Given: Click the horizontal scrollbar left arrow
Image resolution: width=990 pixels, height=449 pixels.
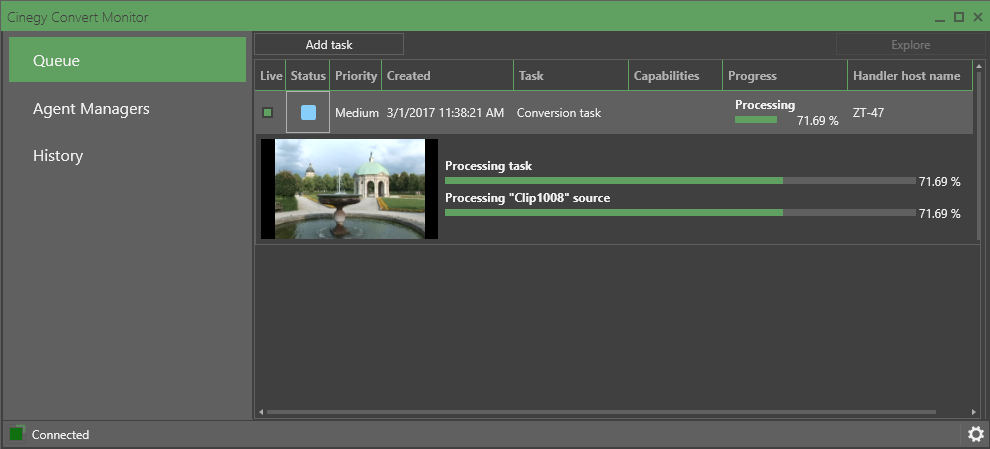Looking at the screenshot, I should [261, 412].
